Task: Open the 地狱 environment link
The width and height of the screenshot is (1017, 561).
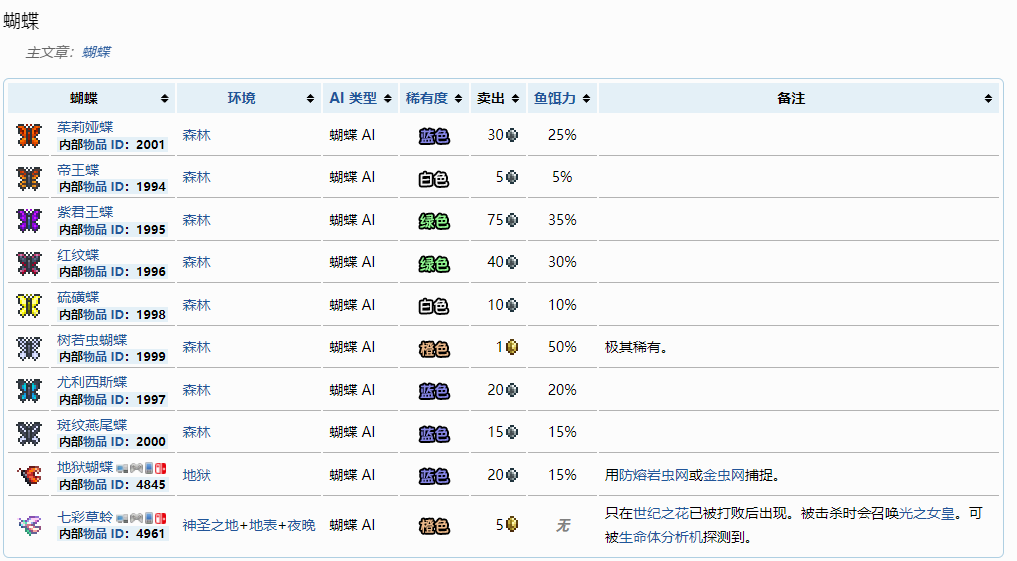Action: coord(196,475)
